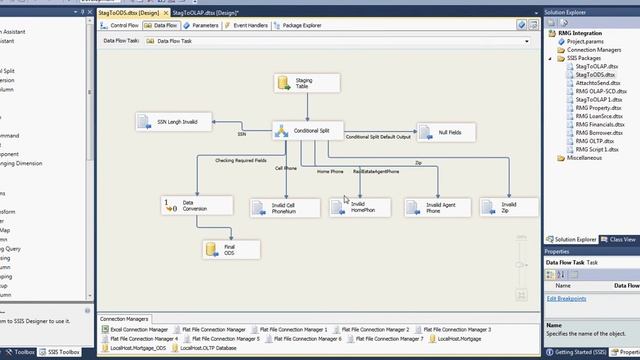Switch to the SSIS Toolbox tab
The height and width of the screenshot is (360, 640).
(60, 352)
